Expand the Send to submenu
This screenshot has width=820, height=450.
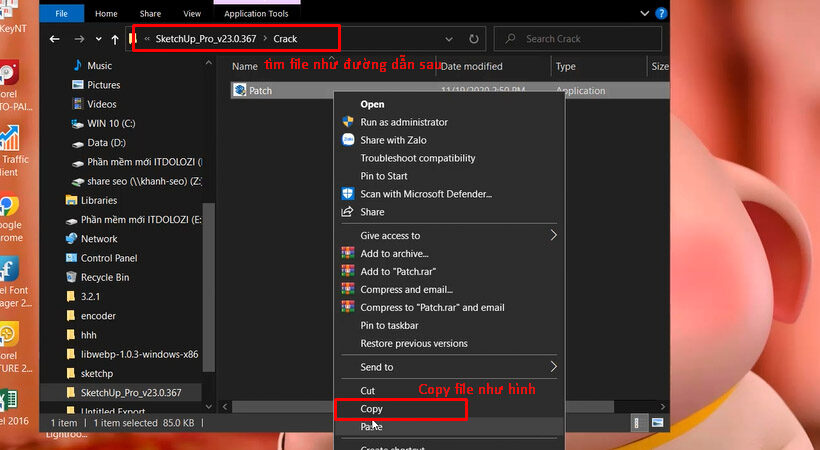point(553,367)
